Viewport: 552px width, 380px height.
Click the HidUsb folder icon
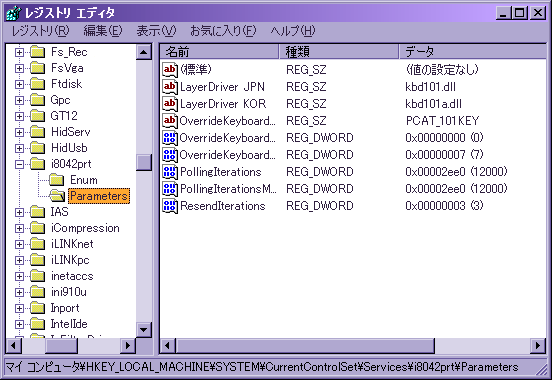(x=38, y=148)
